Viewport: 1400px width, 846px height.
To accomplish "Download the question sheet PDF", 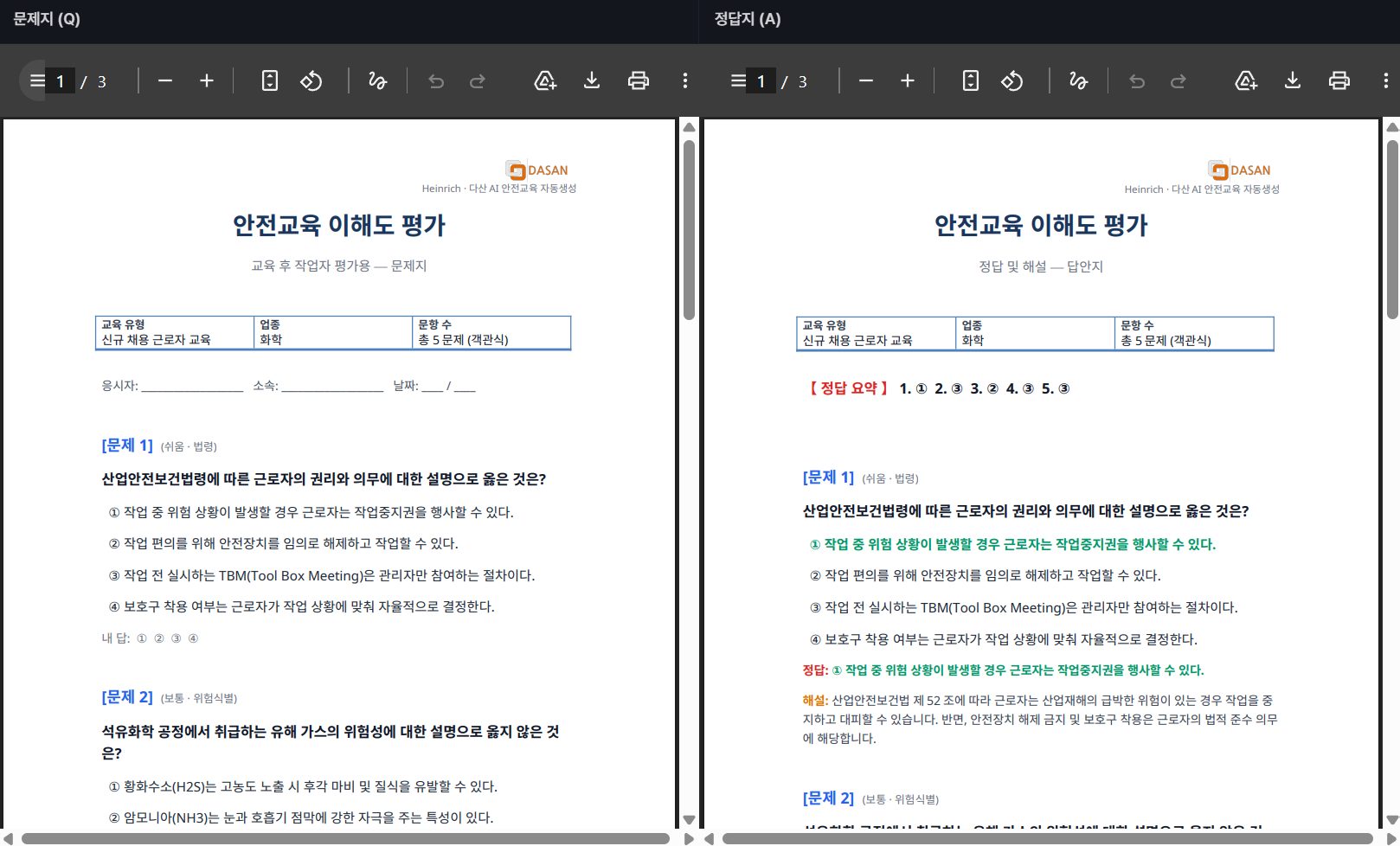I will (592, 81).
